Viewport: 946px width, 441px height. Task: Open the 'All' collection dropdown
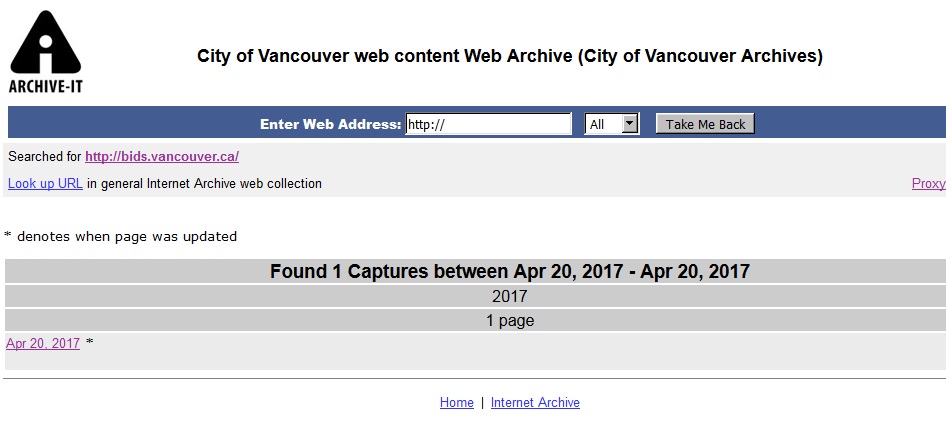611,124
